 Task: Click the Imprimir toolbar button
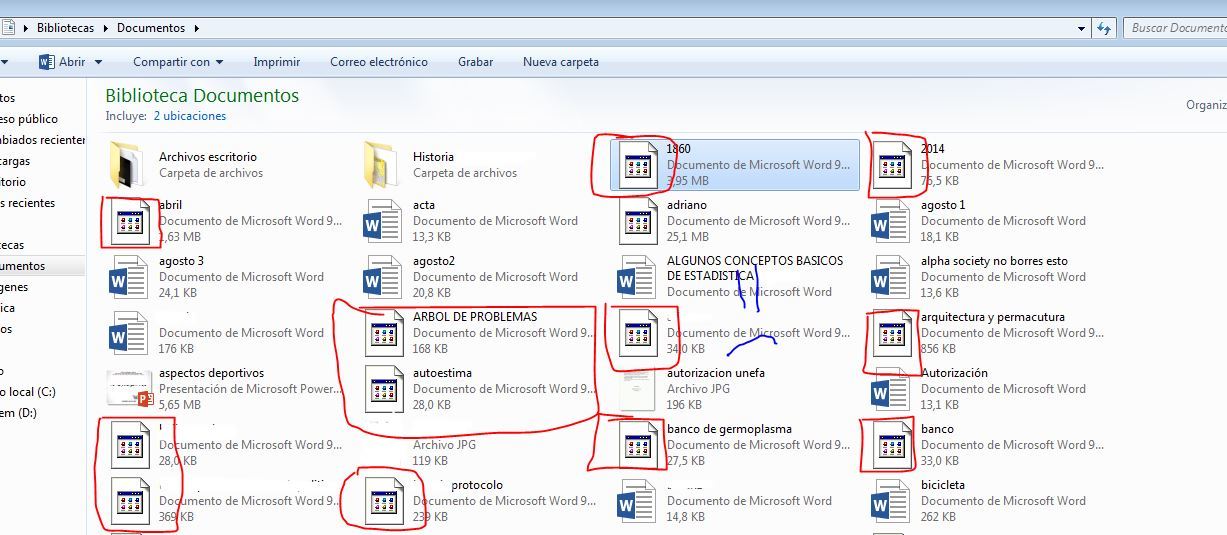pyautogui.click(x=277, y=62)
